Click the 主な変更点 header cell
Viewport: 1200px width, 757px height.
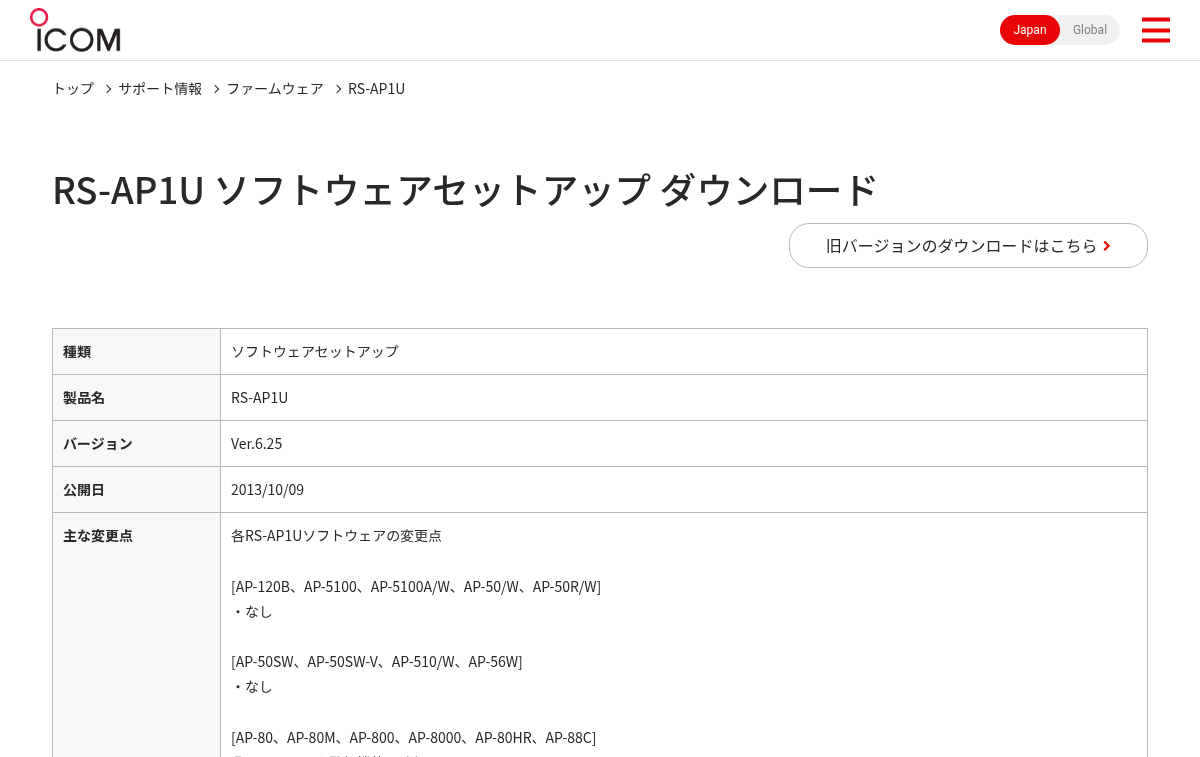tap(136, 635)
